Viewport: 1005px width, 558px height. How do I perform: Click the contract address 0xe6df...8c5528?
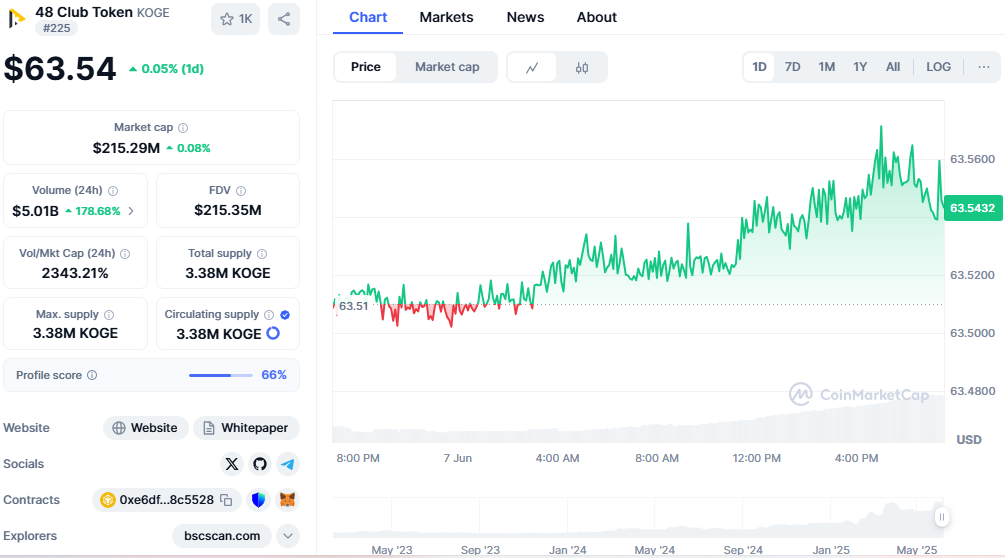point(167,500)
